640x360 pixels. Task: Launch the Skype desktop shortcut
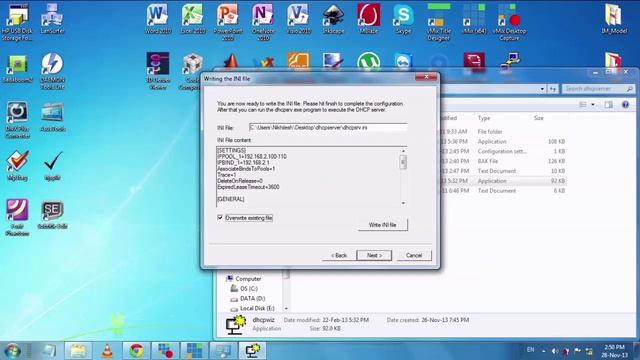(403, 19)
